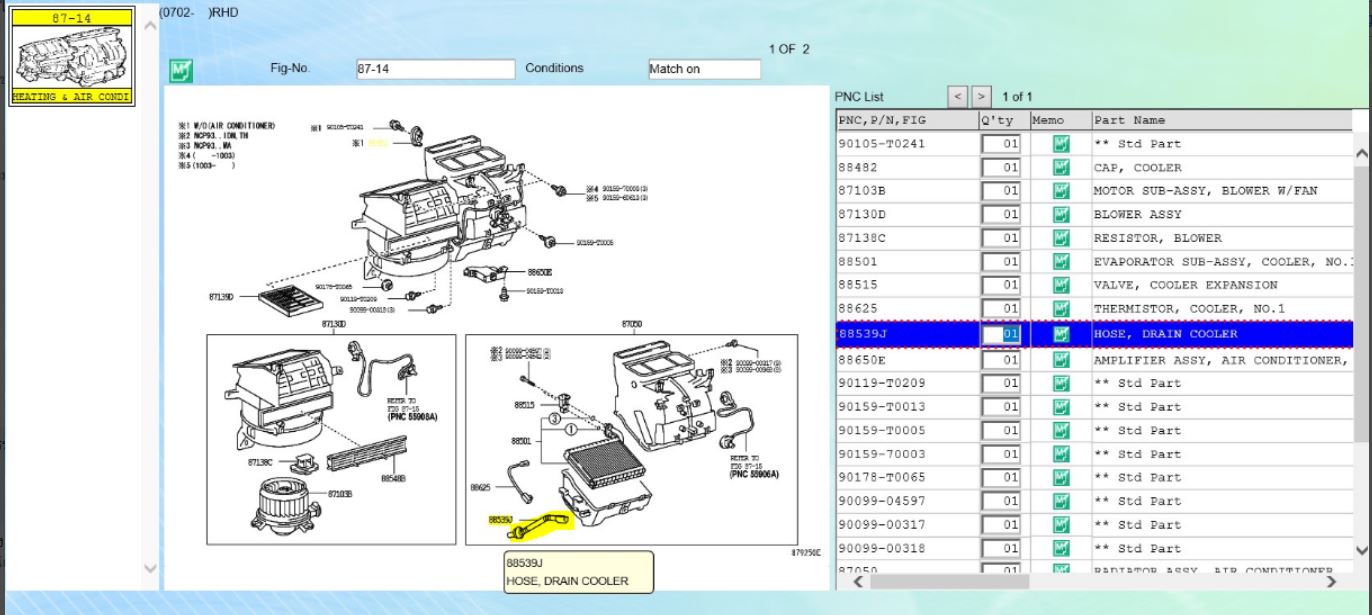
Task: Go to next PNC list page
Action: 982,97
